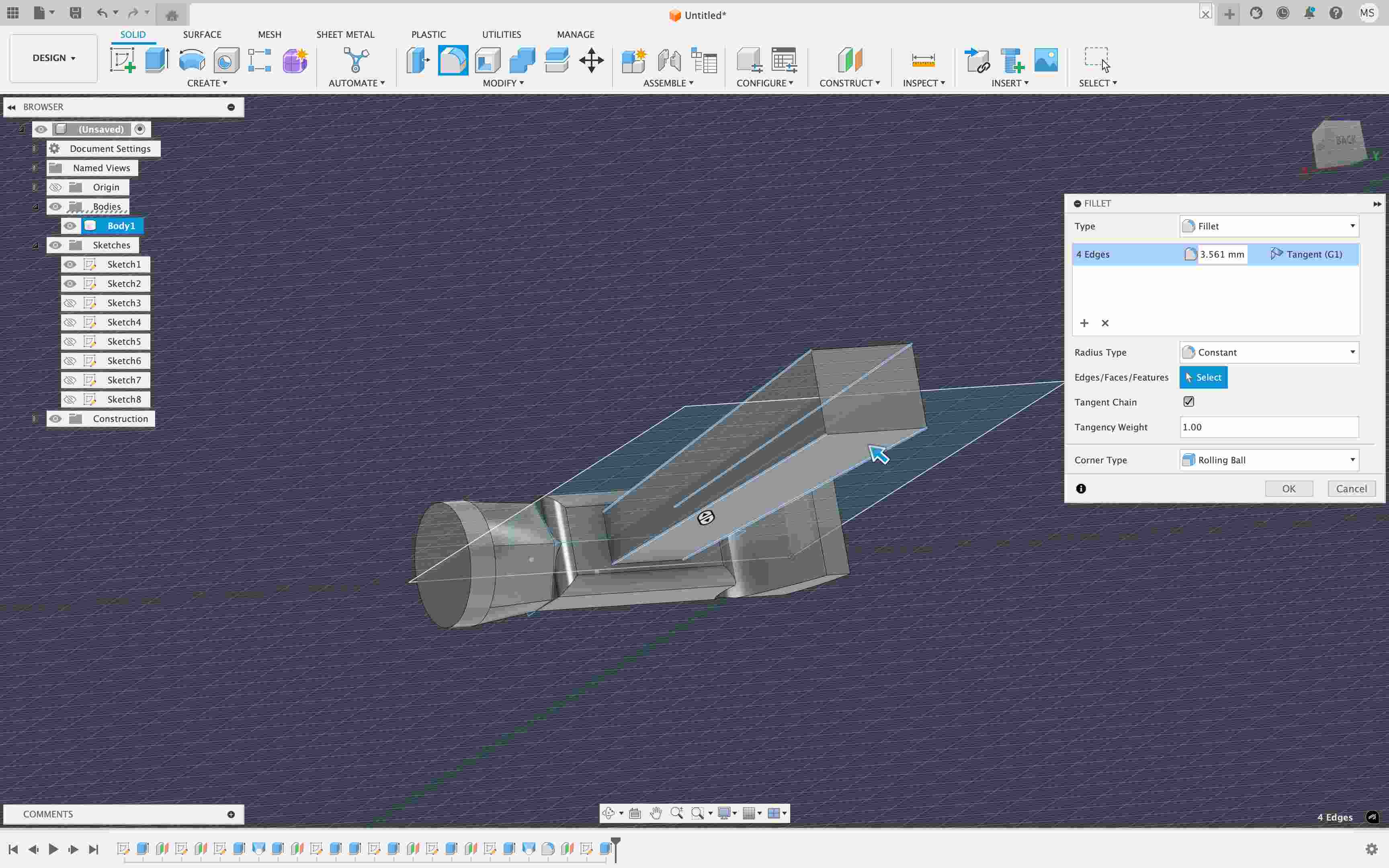Select the Extrude tool
Image resolution: width=1389 pixels, height=868 pixels.
(157, 60)
